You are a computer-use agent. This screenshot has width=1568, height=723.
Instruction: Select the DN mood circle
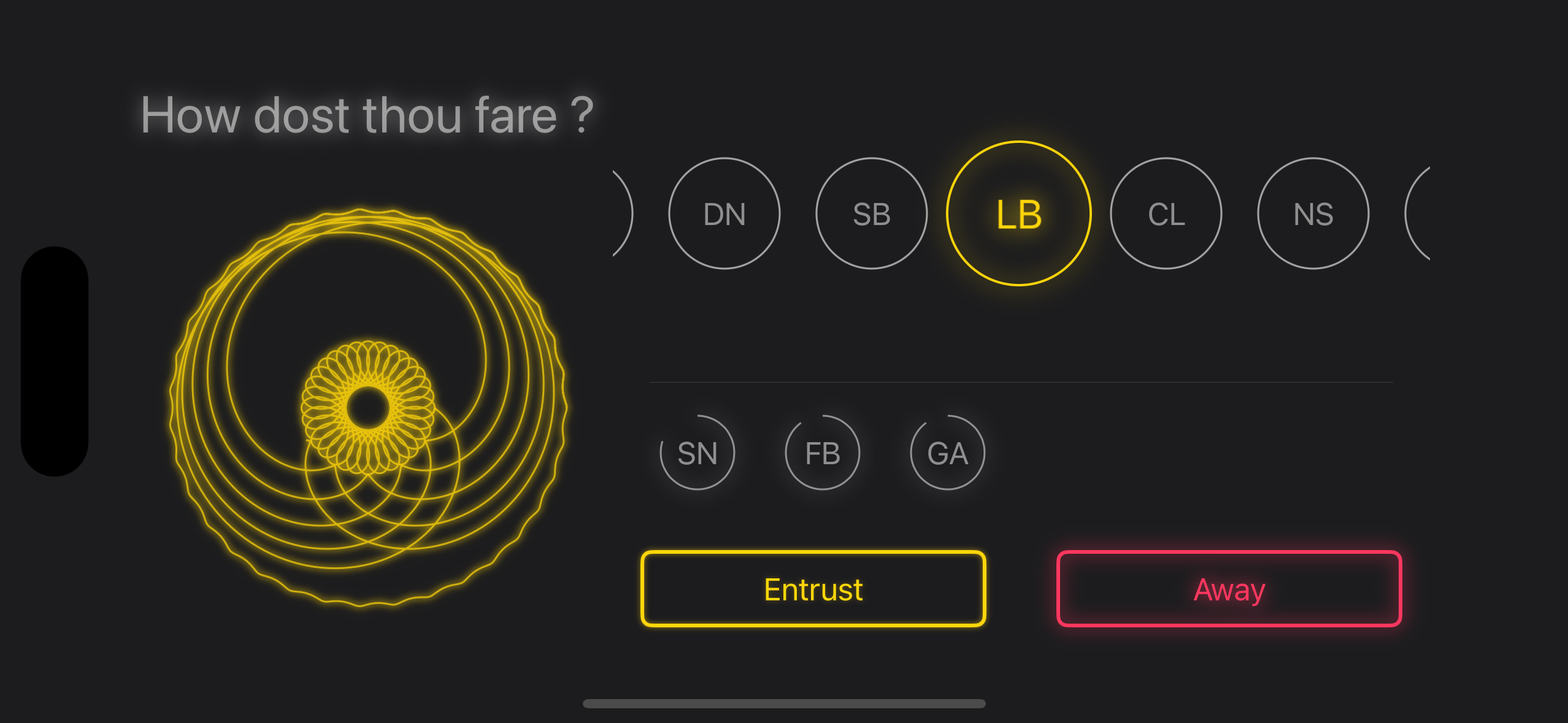724,213
